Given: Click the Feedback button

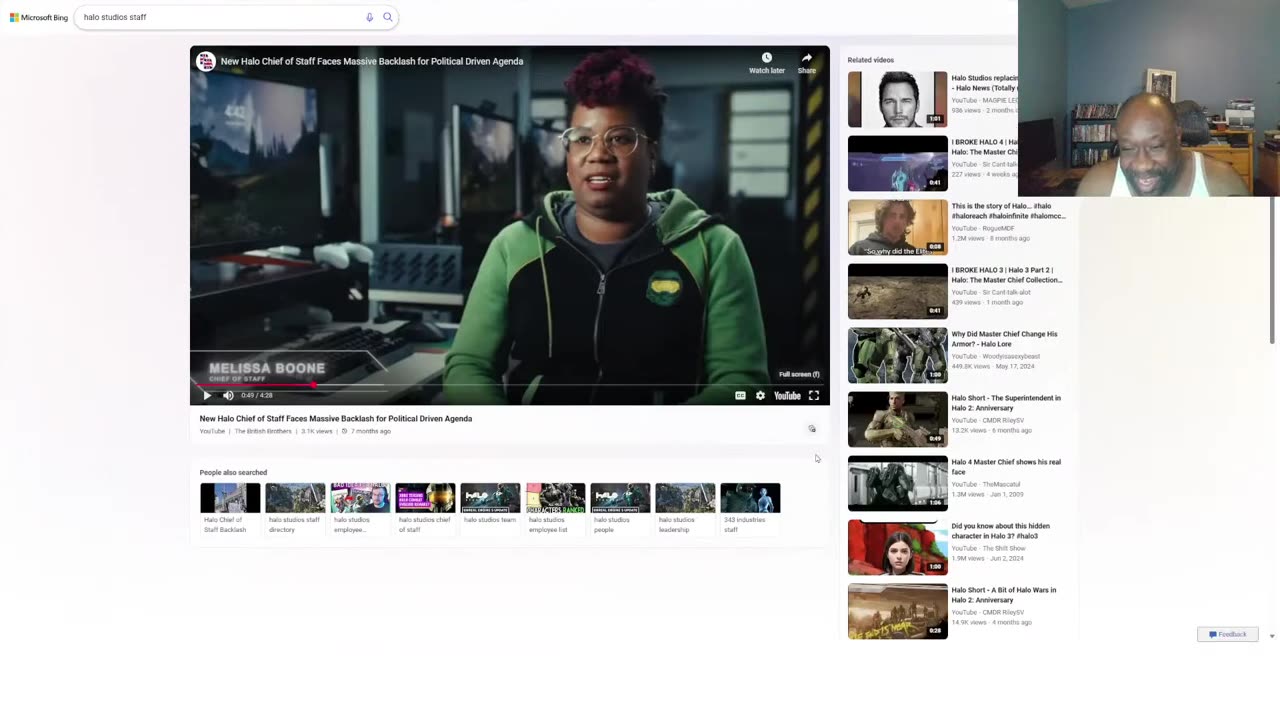Looking at the screenshot, I should coord(1228,634).
